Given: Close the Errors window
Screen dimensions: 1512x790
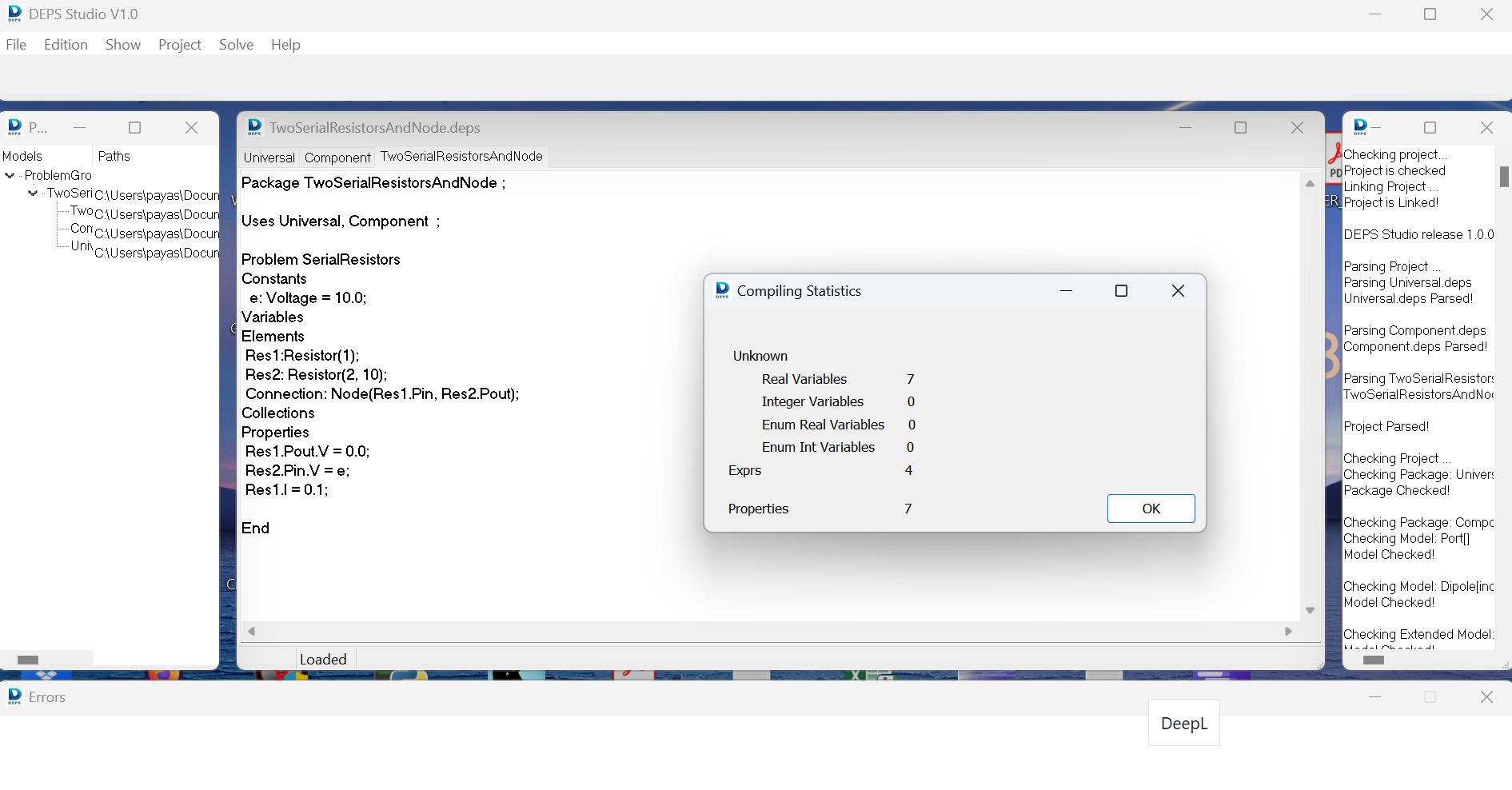Looking at the screenshot, I should pyautogui.click(x=1486, y=697).
